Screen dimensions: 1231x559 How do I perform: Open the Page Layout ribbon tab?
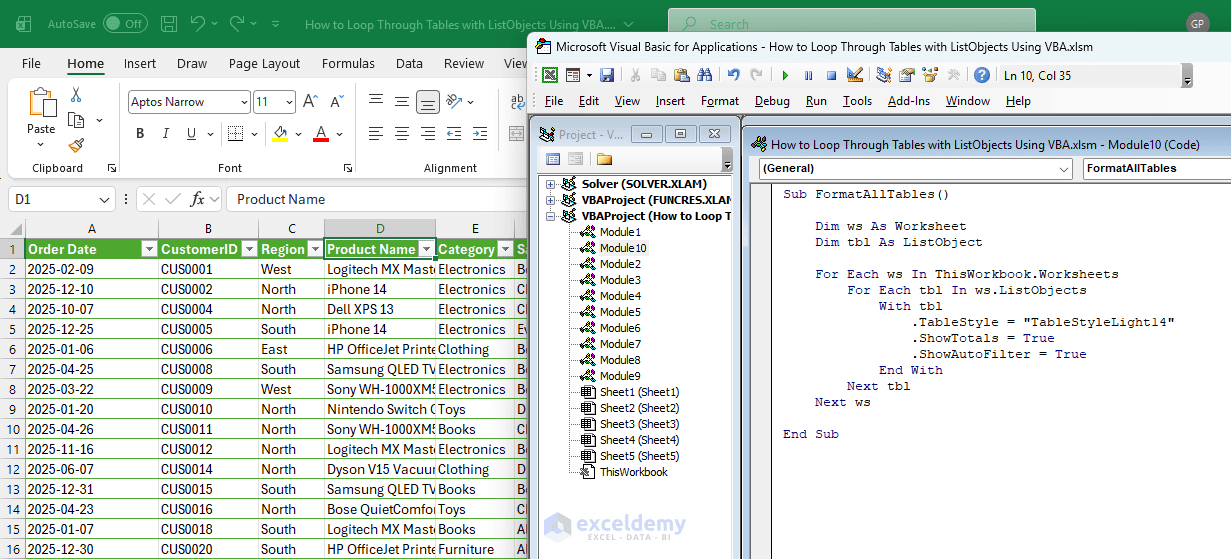[x=264, y=63]
